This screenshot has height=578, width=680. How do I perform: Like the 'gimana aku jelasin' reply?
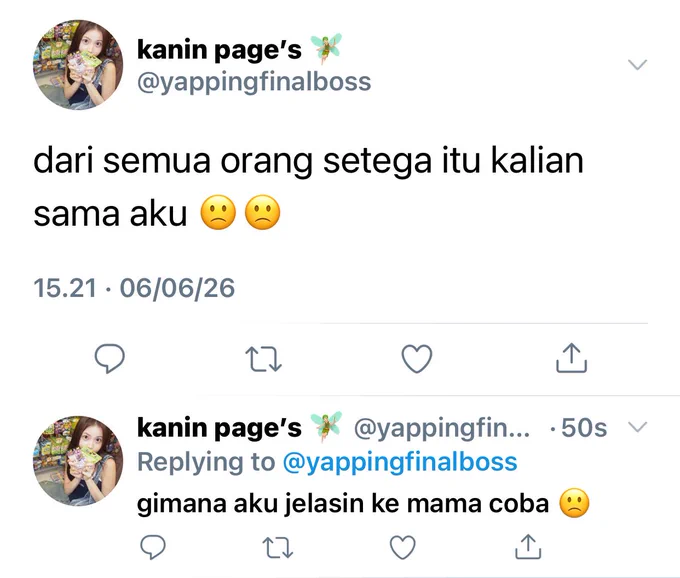[403, 547]
